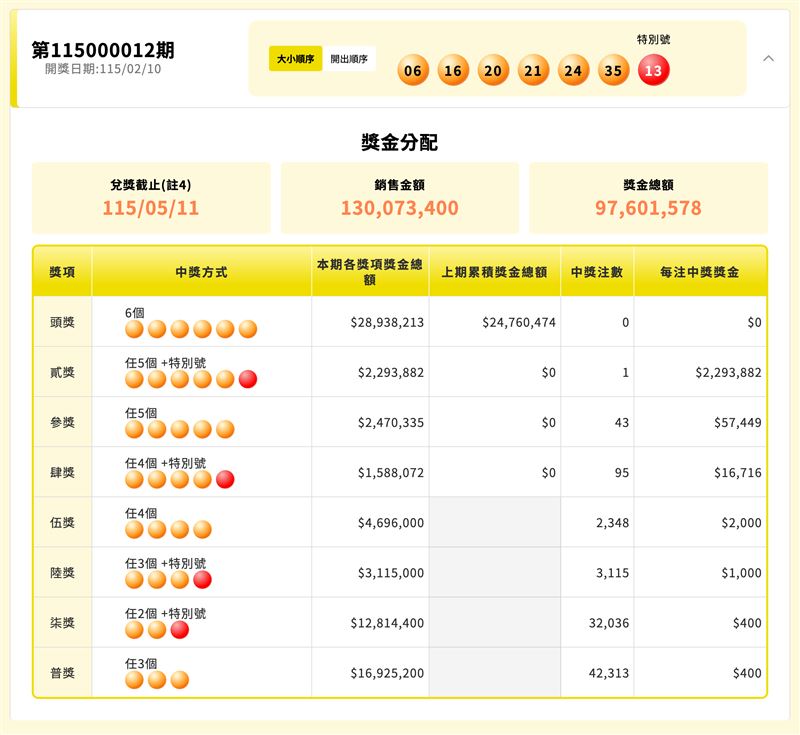
Task: Switch to 大小順序 sort order
Action: coord(295,59)
